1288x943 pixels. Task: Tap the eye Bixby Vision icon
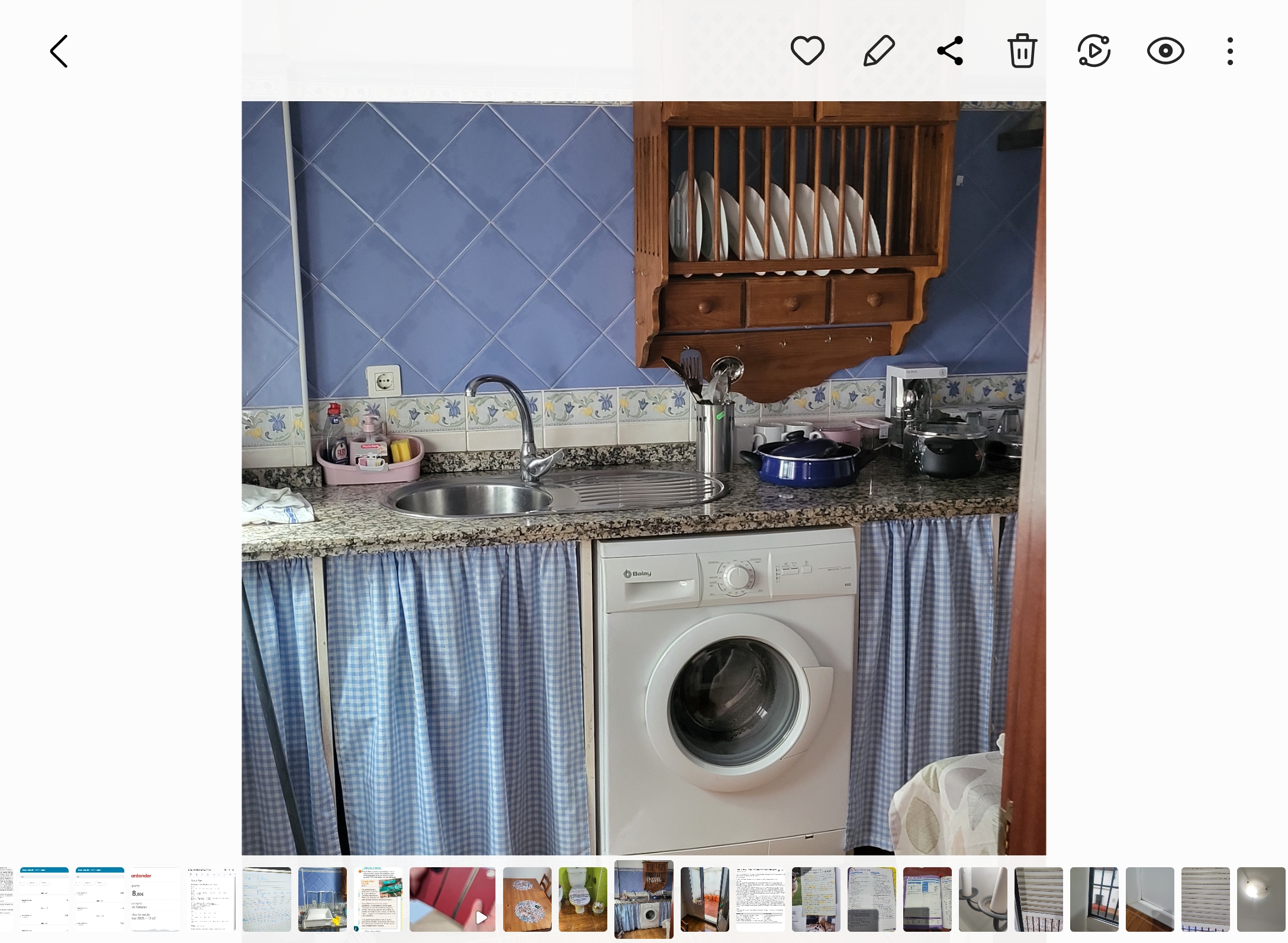coord(1165,51)
